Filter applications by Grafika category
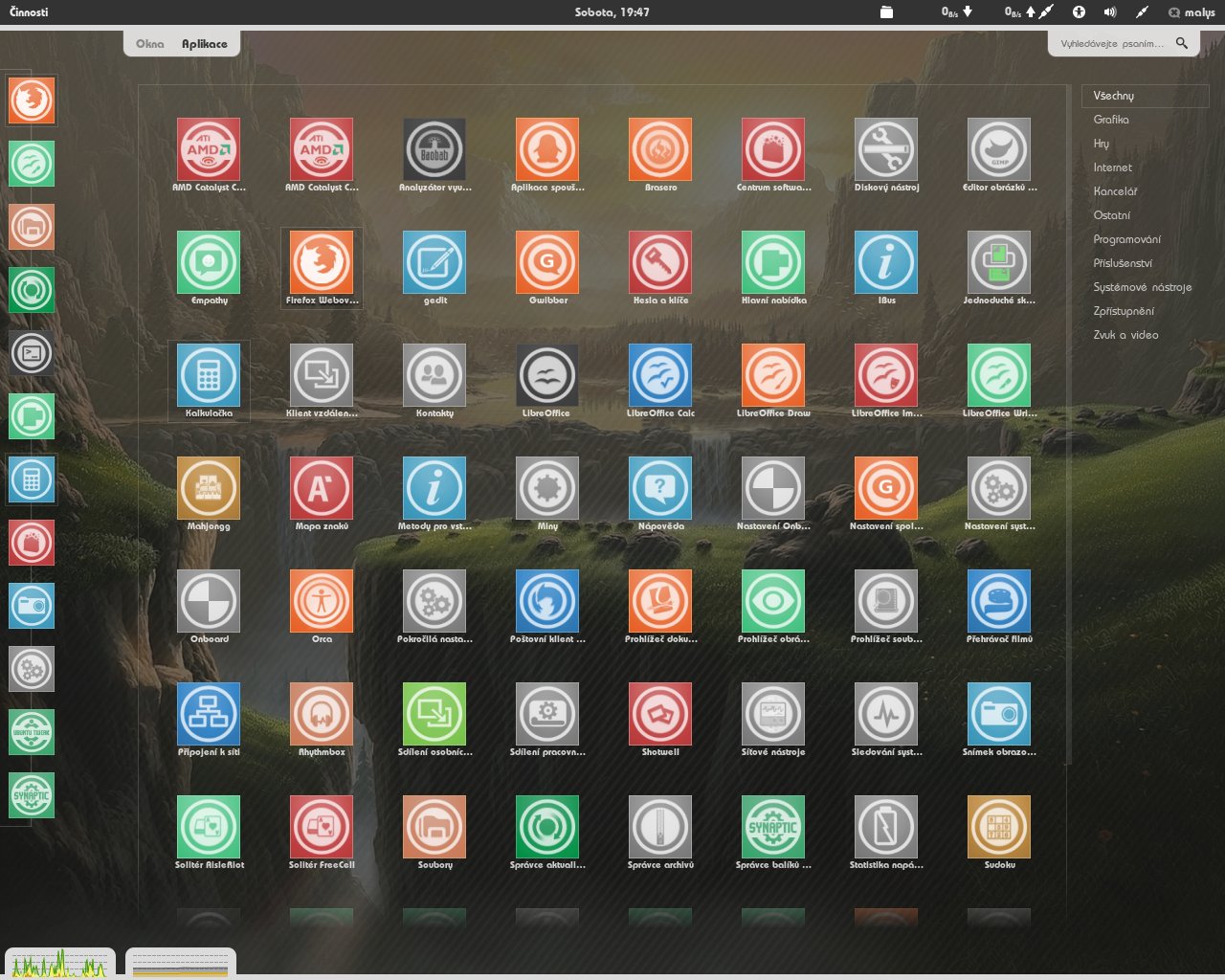This screenshot has height=980, width=1225. [1111, 120]
